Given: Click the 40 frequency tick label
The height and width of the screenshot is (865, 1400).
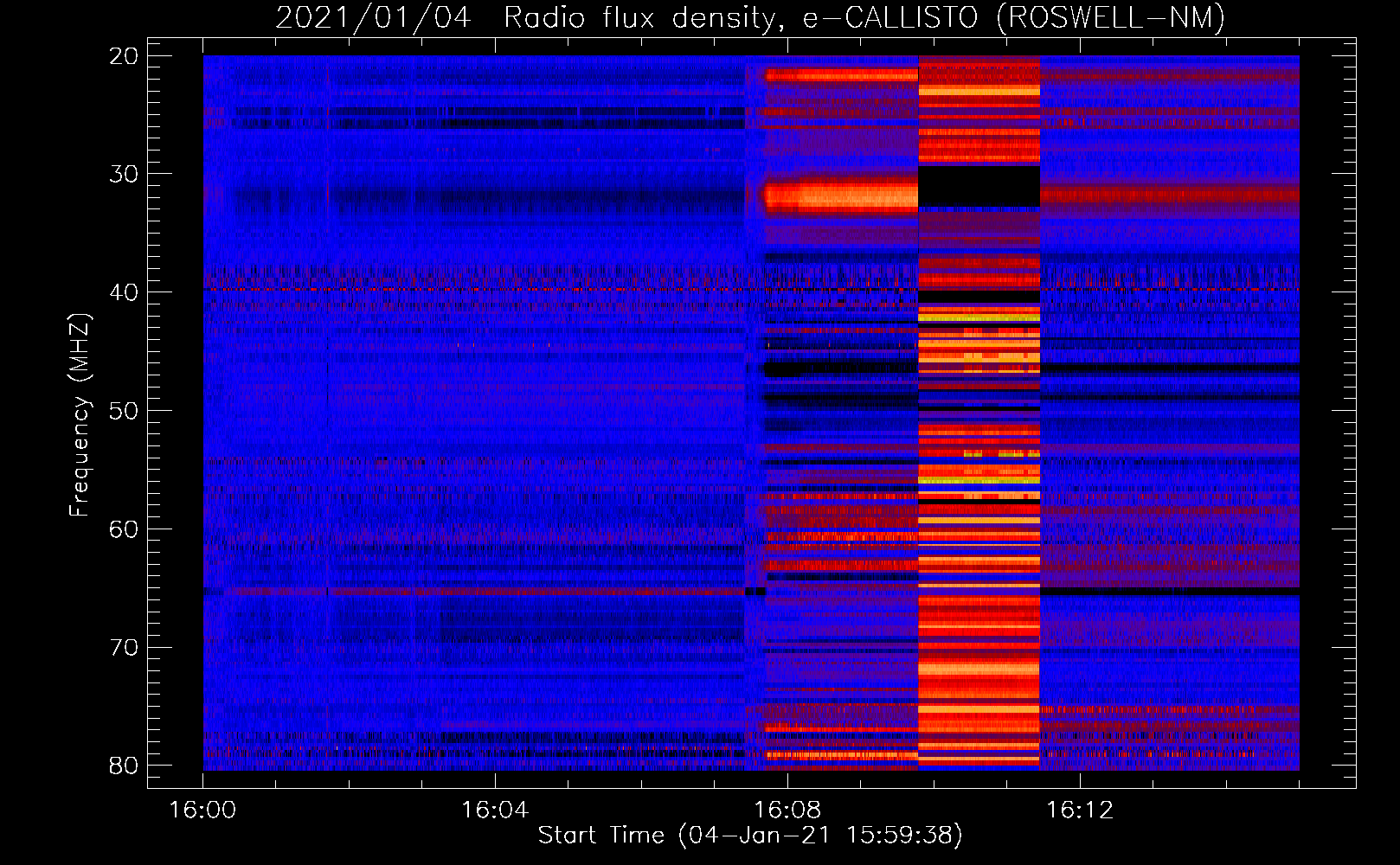Looking at the screenshot, I should tap(124, 292).
